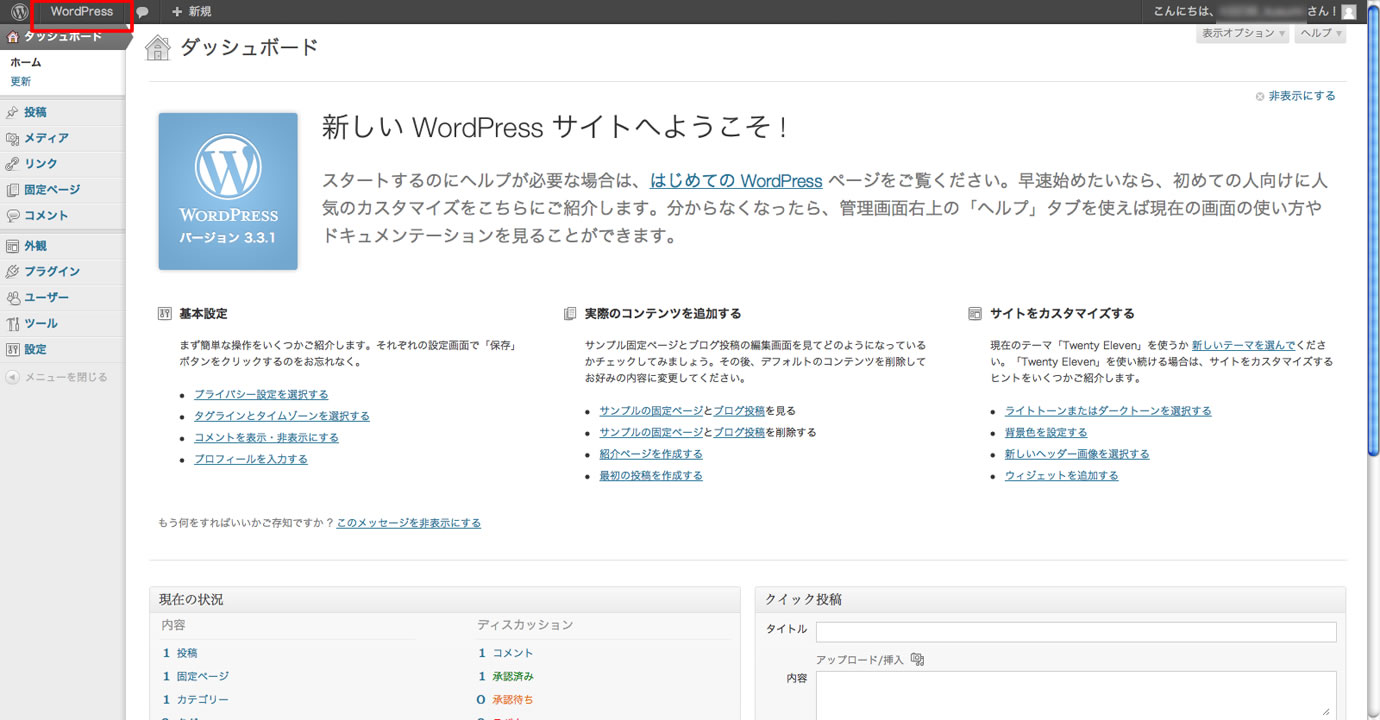Viewport: 1380px width, 720px height.
Task: Click the browser vertical scrollbar
Action: (x=1372, y=230)
